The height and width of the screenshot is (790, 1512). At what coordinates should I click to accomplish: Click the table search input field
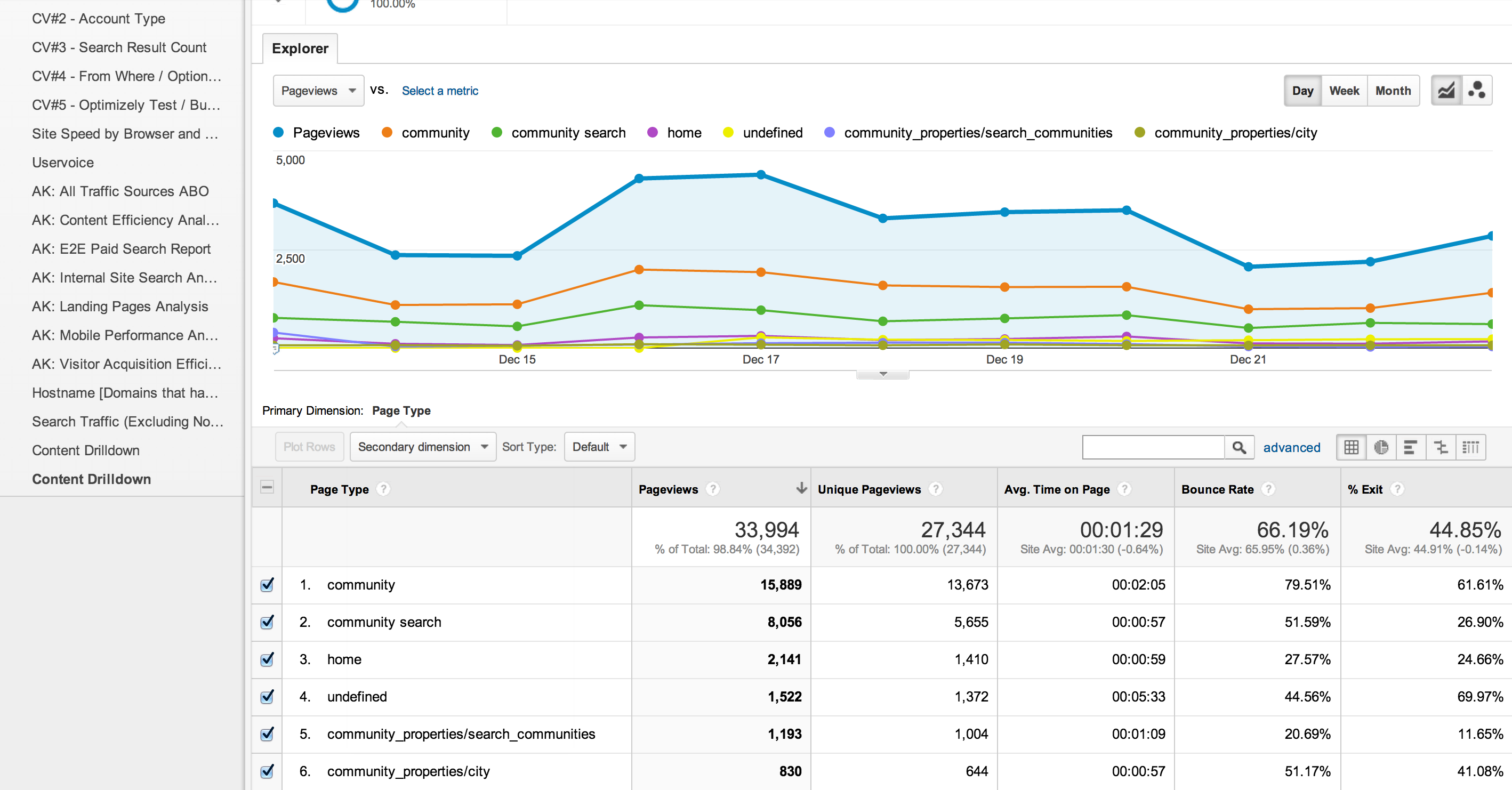coord(1153,447)
